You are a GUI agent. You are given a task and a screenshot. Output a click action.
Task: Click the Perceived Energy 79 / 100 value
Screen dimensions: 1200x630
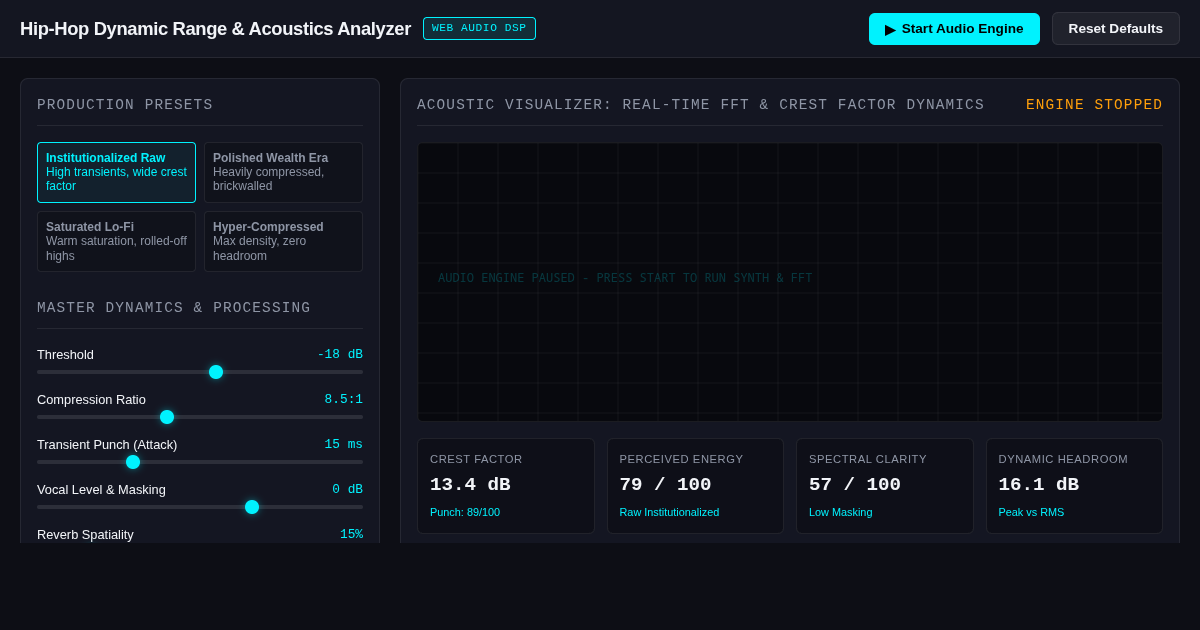click(x=665, y=485)
